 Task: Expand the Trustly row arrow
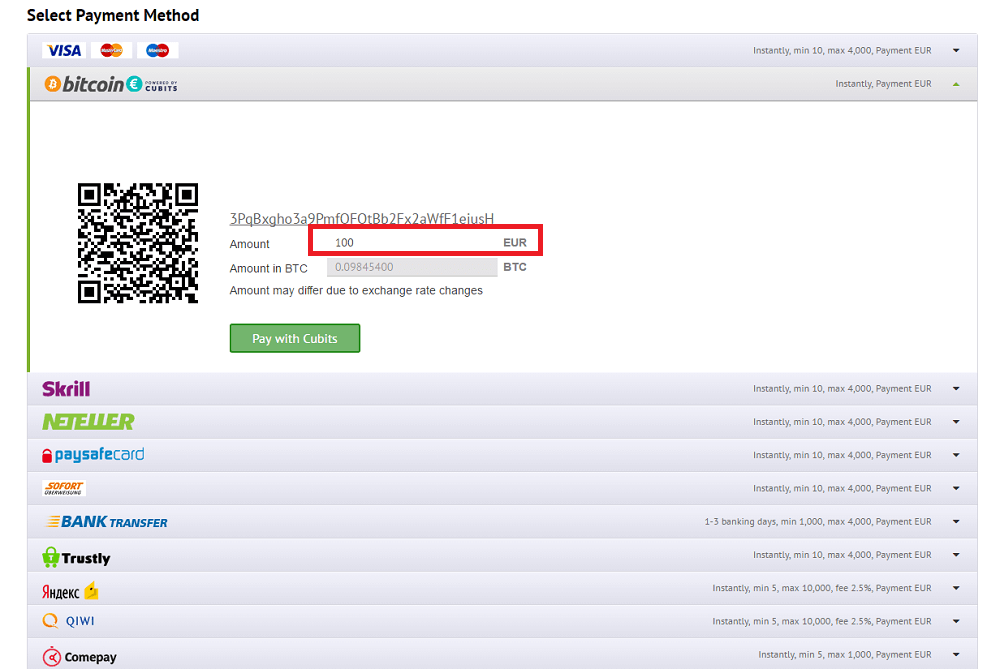tap(956, 555)
